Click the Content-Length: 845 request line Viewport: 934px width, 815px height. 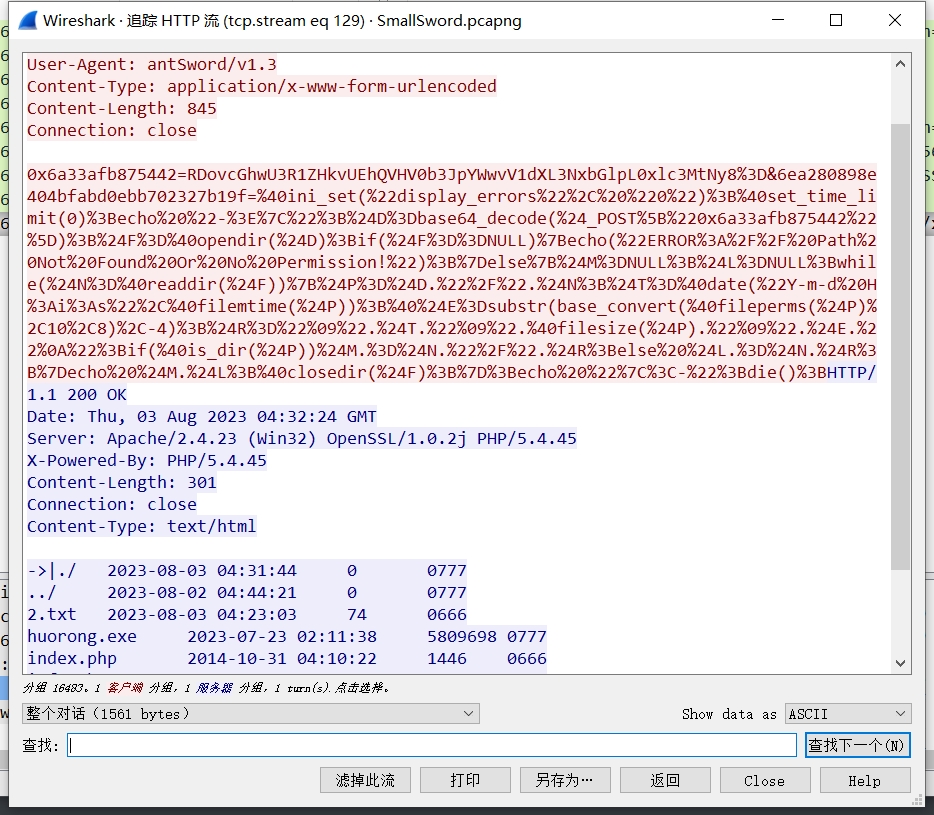coord(122,108)
